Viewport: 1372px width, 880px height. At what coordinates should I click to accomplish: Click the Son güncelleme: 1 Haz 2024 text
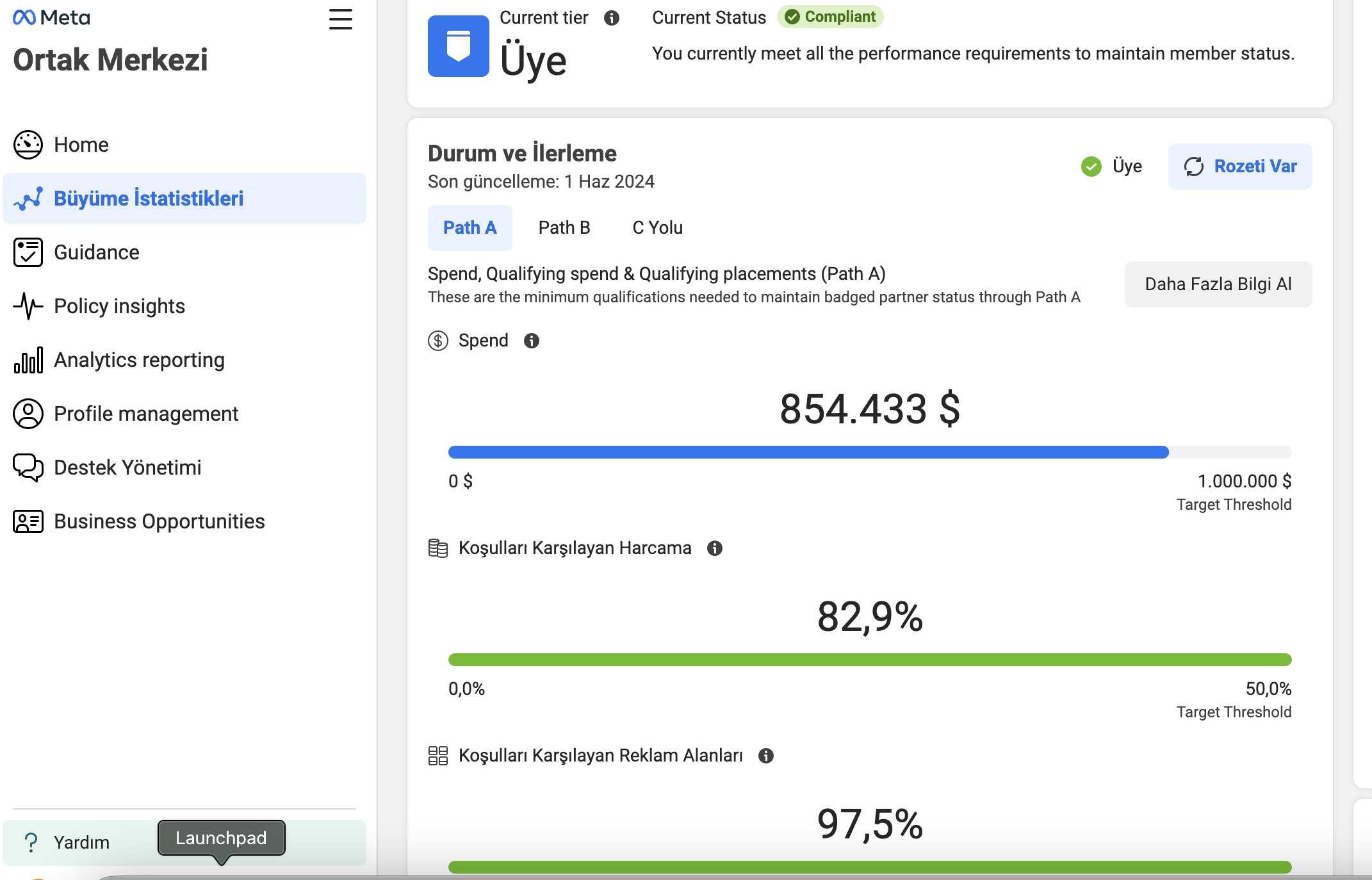[x=541, y=182]
